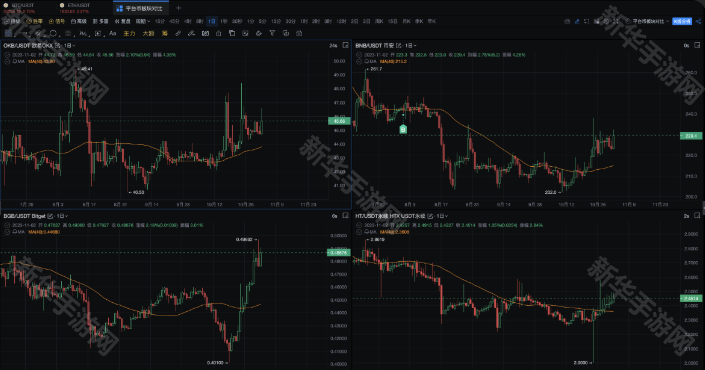The height and width of the screenshot is (370, 705).
Task: Toggle 主力 main-force overlay
Action: click(x=129, y=33)
